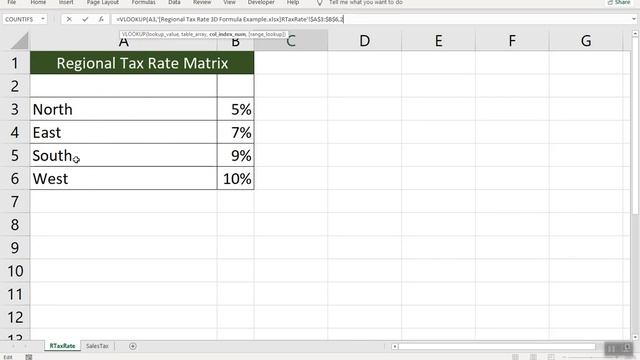Image resolution: width=640 pixels, height=360 pixels.
Task: Click the Tell me what you want to do box
Action: point(366,2)
